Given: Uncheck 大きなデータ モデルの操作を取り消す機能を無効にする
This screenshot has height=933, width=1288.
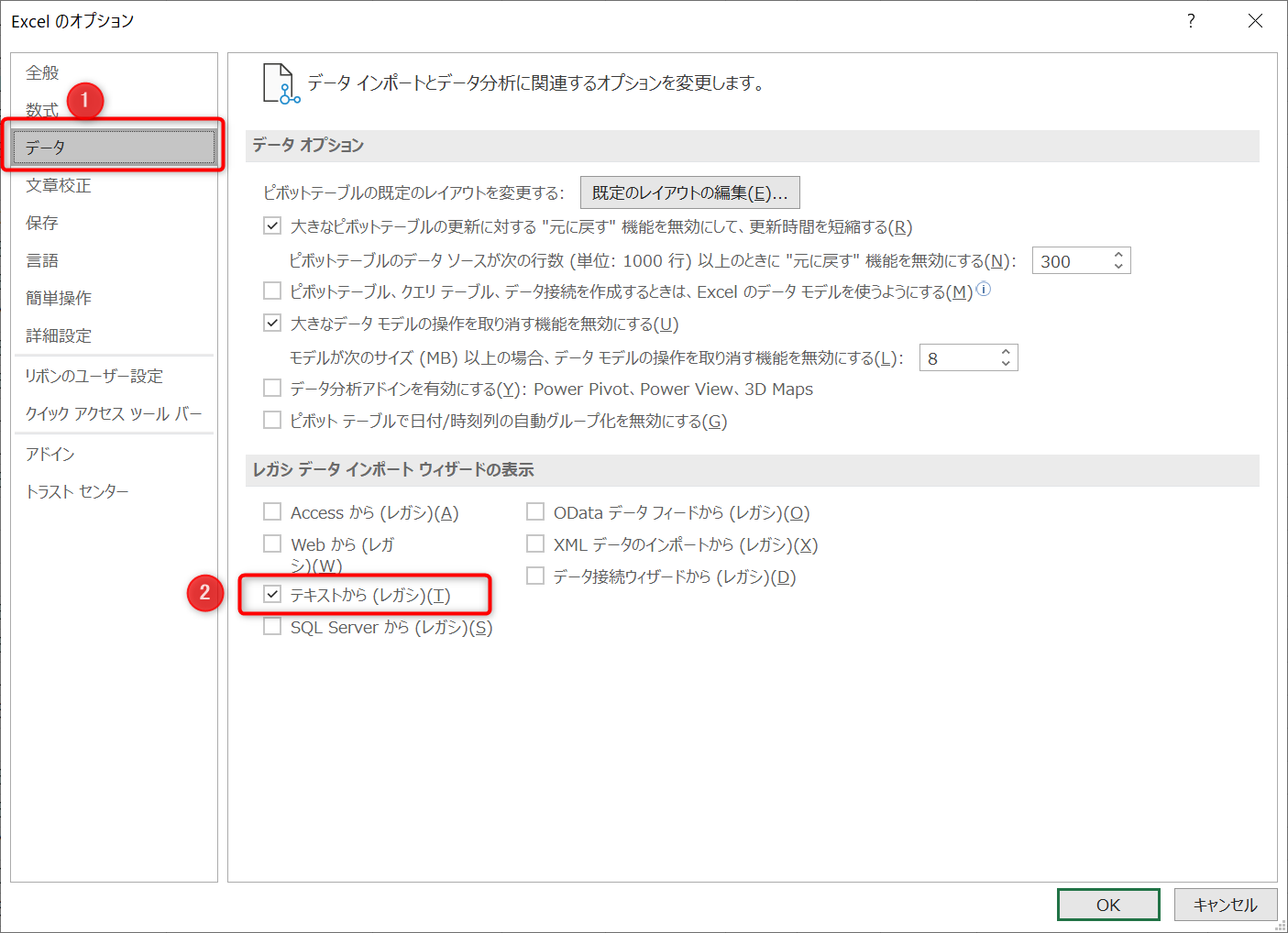Looking at the screenshot, I should pos(272,323).
